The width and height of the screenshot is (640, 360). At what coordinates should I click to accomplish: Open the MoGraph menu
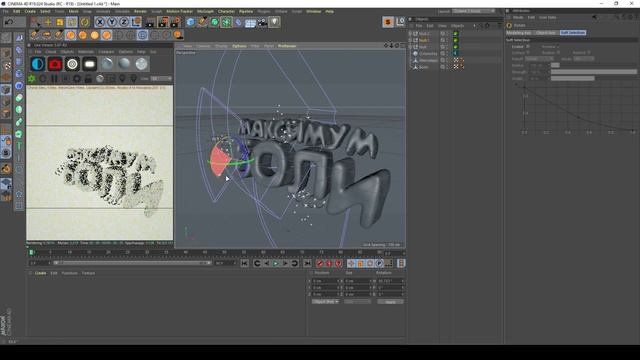(x=205, y=11)
